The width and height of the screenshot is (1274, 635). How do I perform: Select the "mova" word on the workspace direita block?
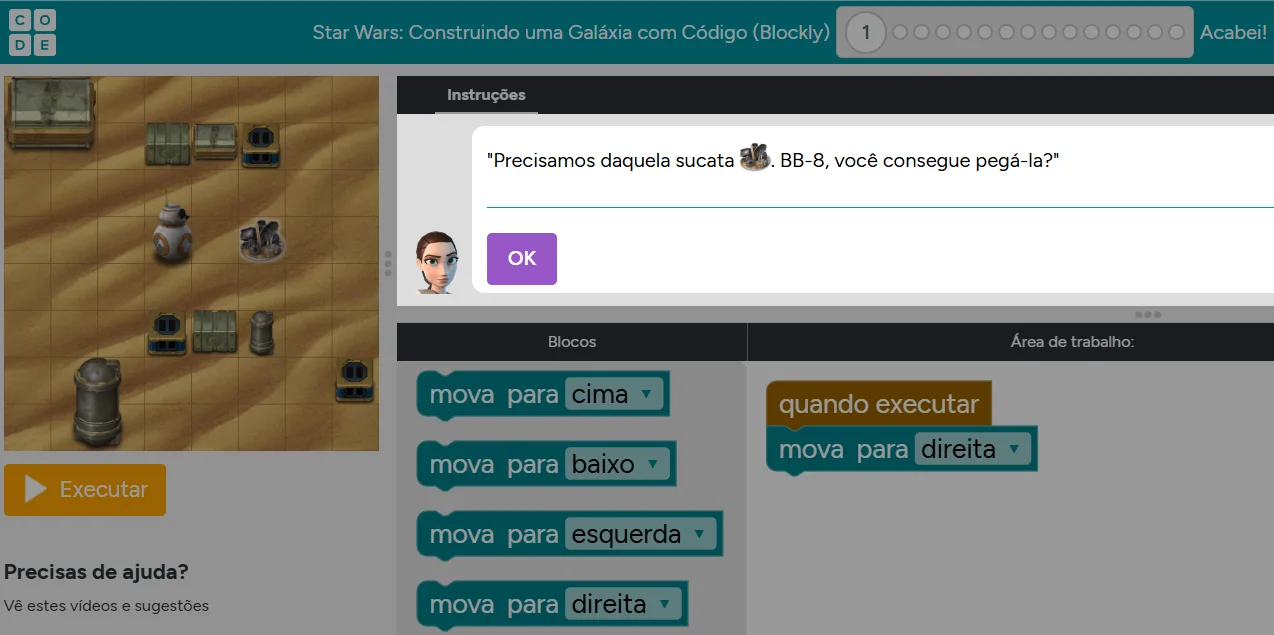tap(811, 450)
